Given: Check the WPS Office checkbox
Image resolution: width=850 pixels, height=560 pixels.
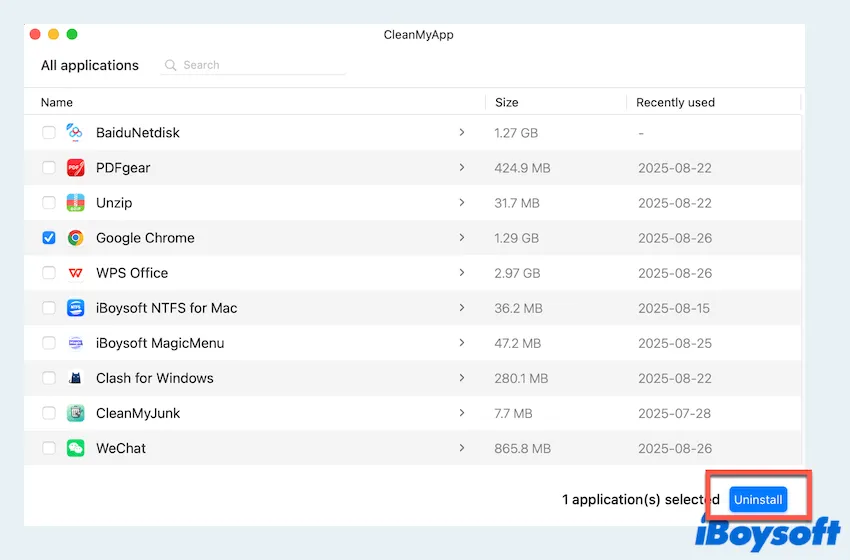Looking at the screenshot, I should coord(49,273).
